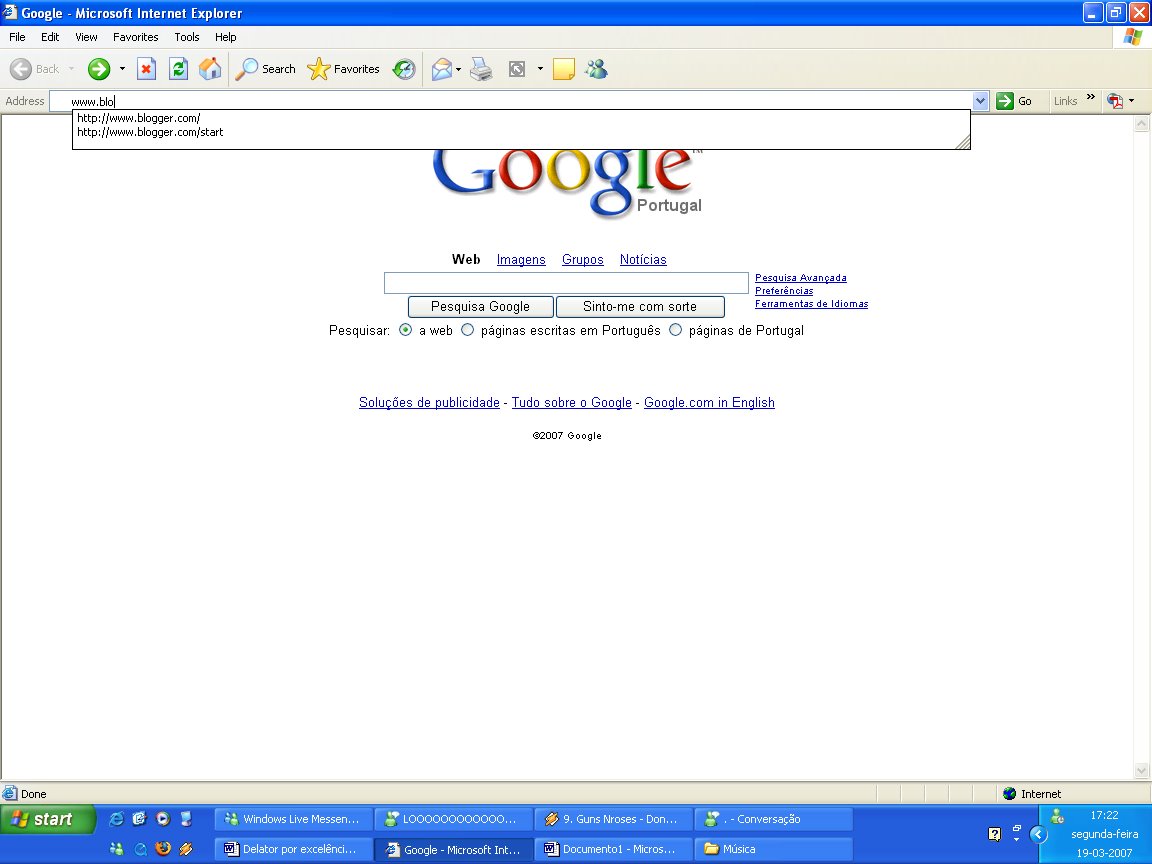This screenshot has height=864, width=1152.
Task: Launch Windows Media Player from quick launch
Action: coord(163,818)
